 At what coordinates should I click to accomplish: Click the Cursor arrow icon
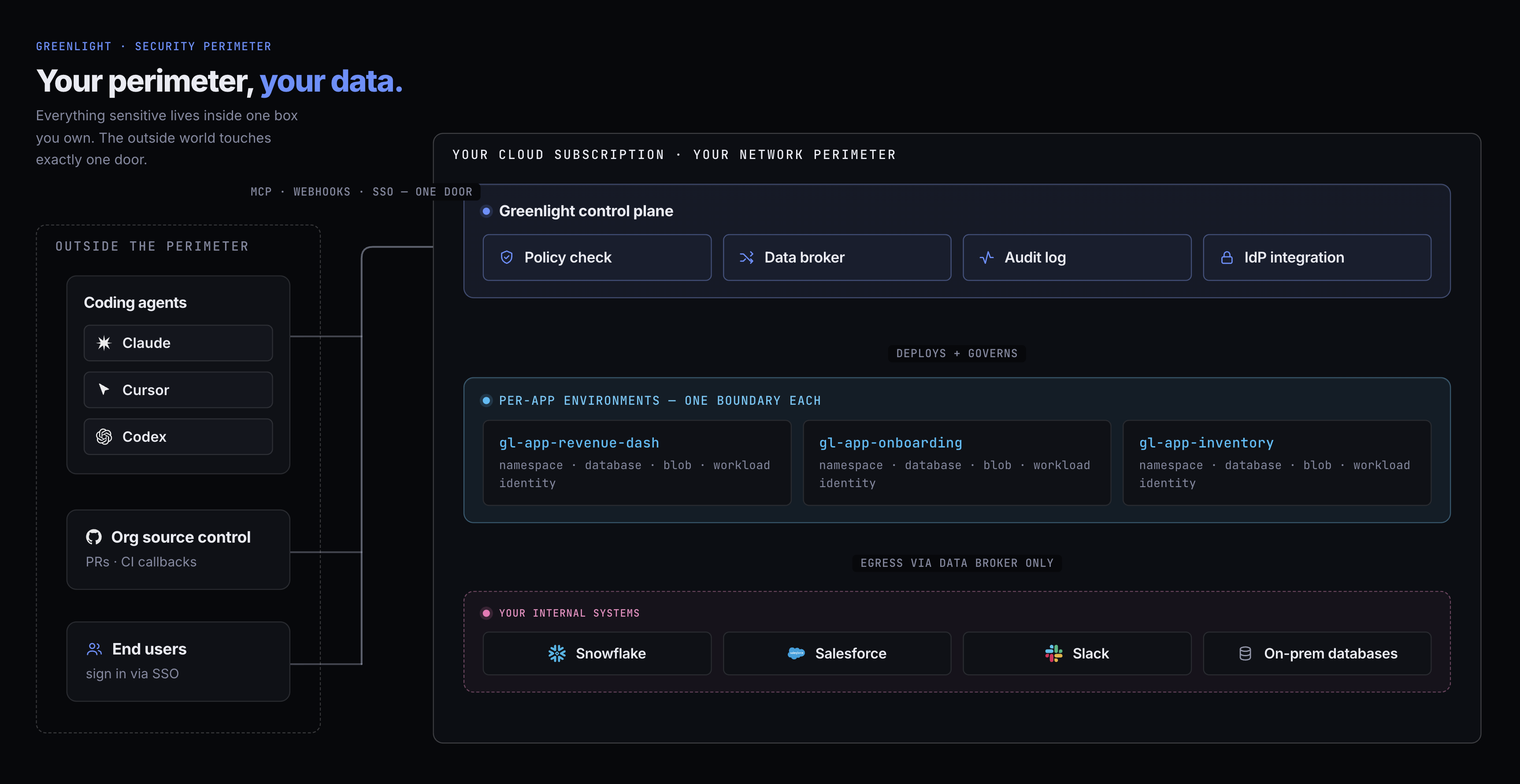tap(104, 389)
